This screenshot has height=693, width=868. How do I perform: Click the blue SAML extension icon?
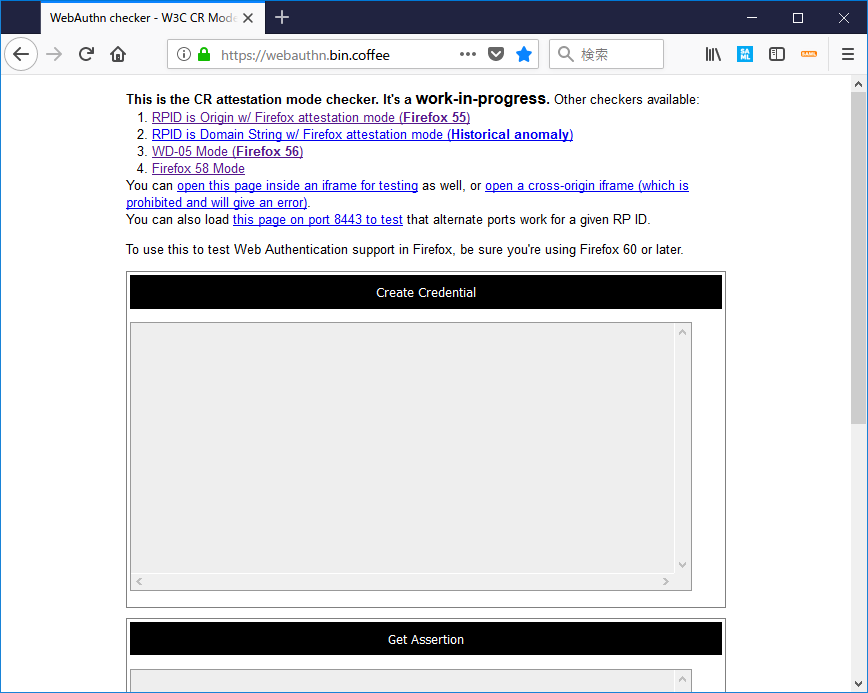[745, 54]
